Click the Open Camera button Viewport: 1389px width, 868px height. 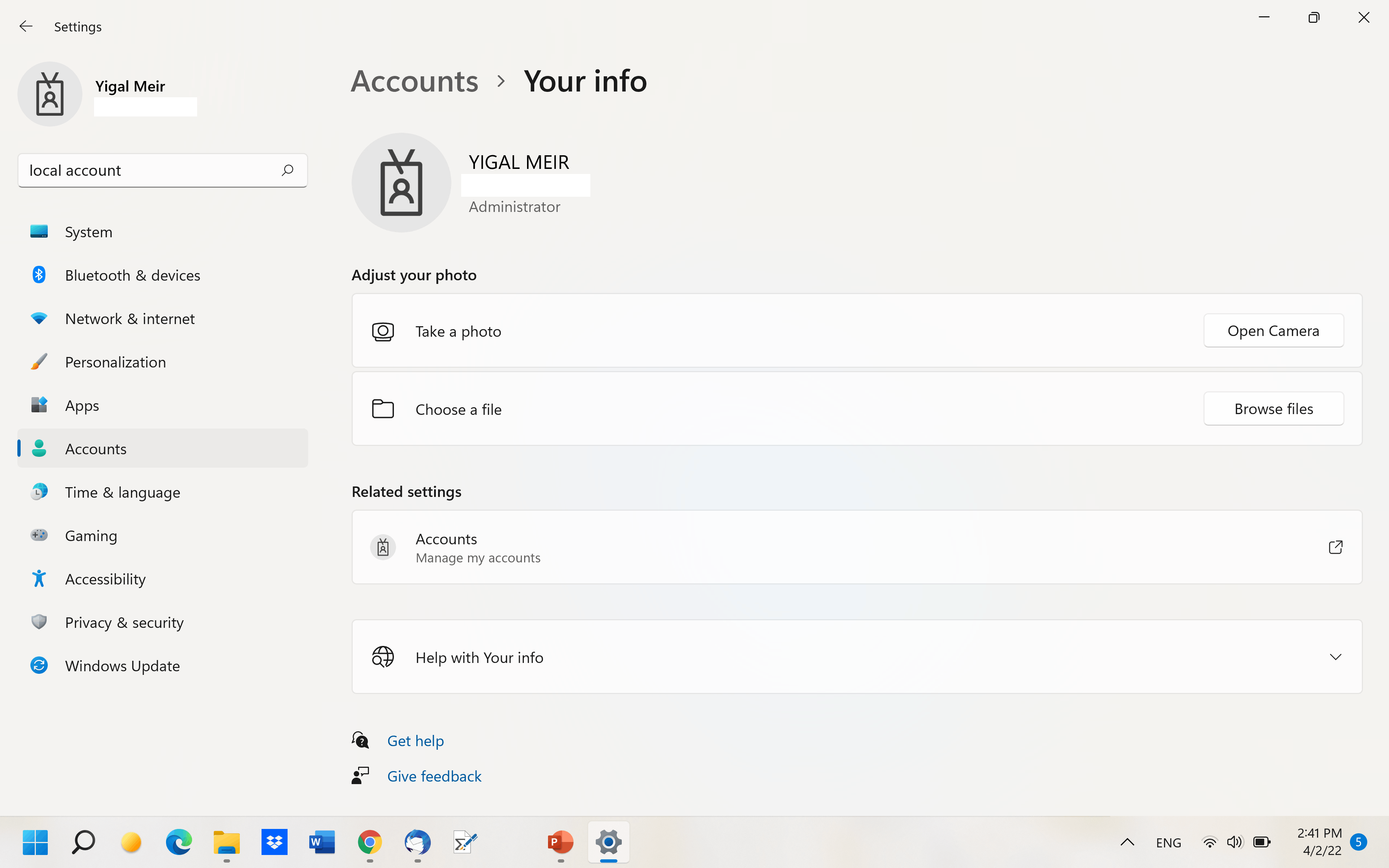point(1273,331)
